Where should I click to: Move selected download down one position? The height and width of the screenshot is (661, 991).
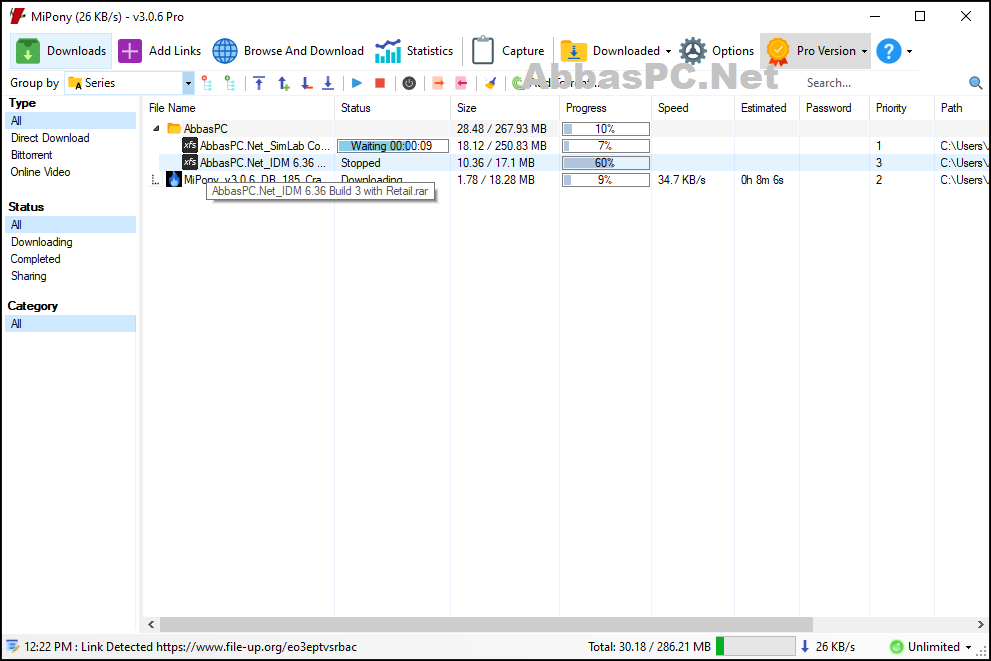click(x=307, y=83)
